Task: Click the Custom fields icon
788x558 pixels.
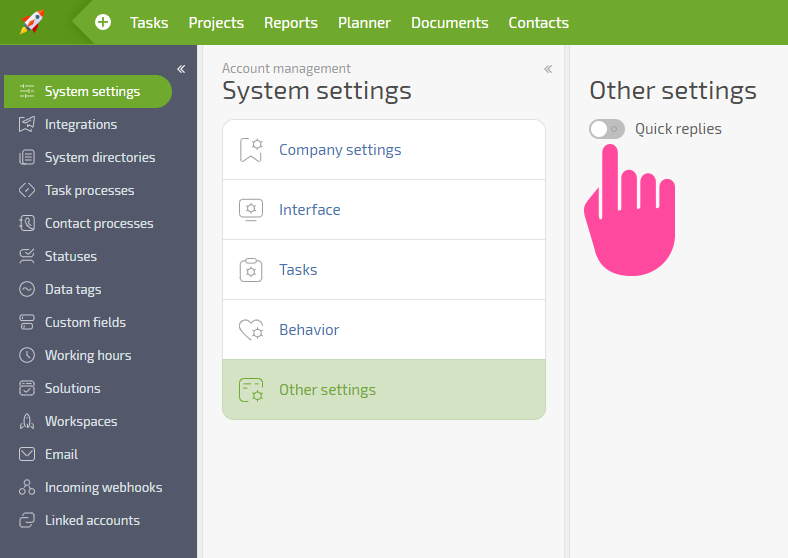Action: pyautogui.click(x=27, y=322)
